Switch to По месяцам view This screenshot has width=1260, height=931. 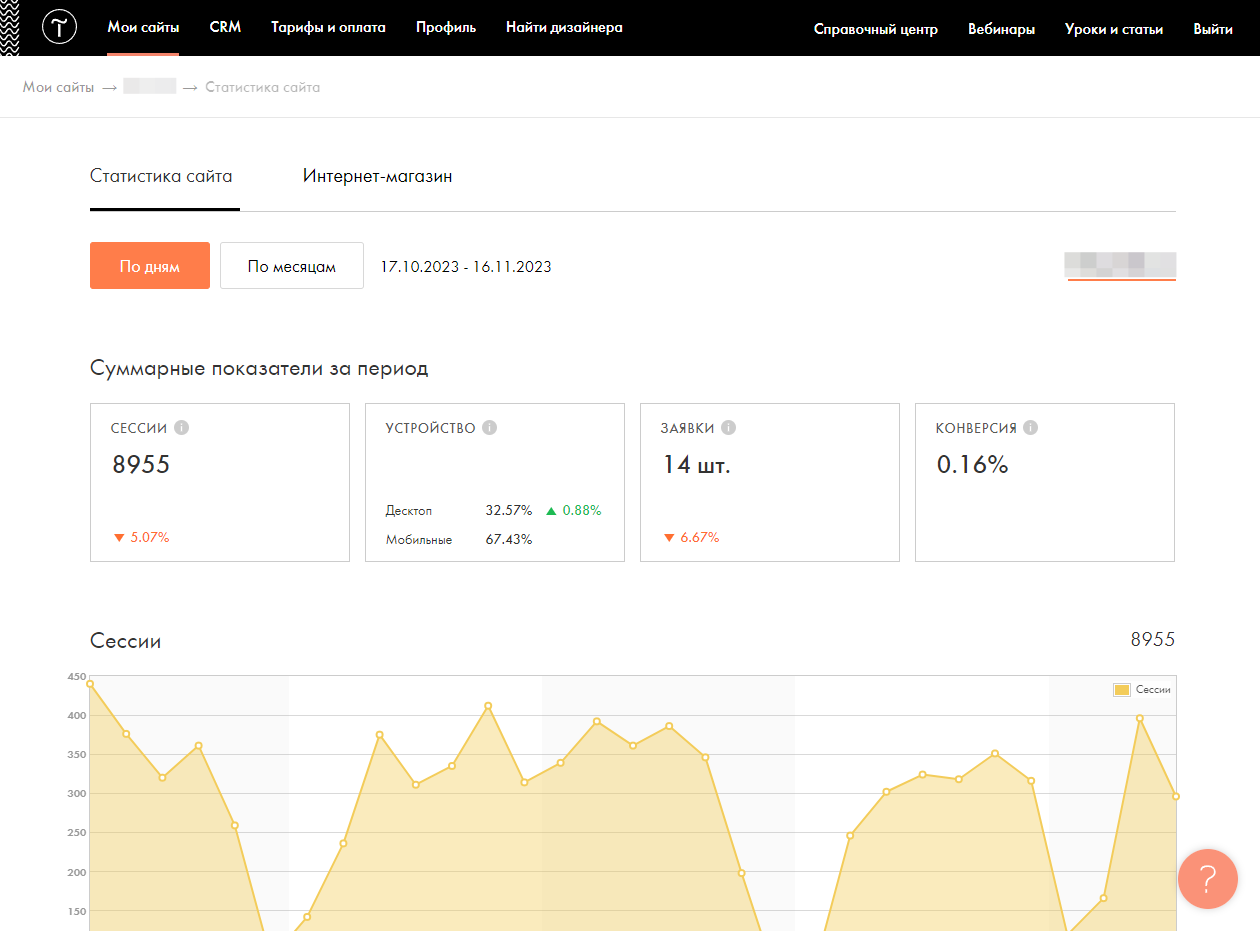tap(292, 266)
